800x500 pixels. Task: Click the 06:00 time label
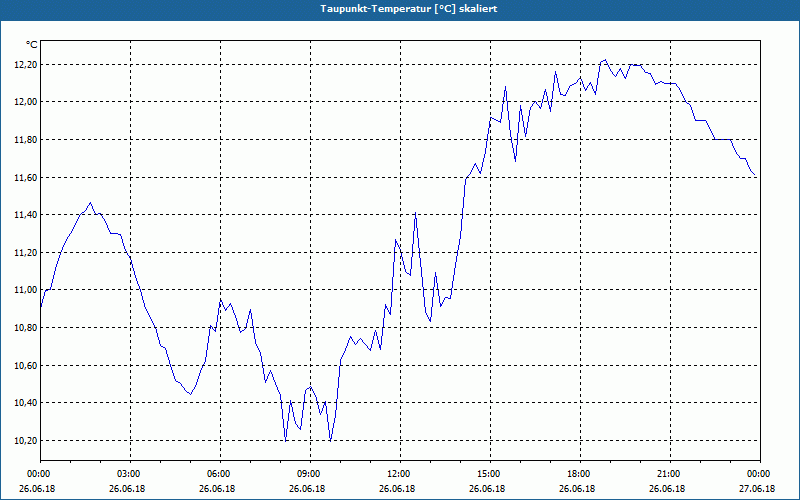click(220, 474)
